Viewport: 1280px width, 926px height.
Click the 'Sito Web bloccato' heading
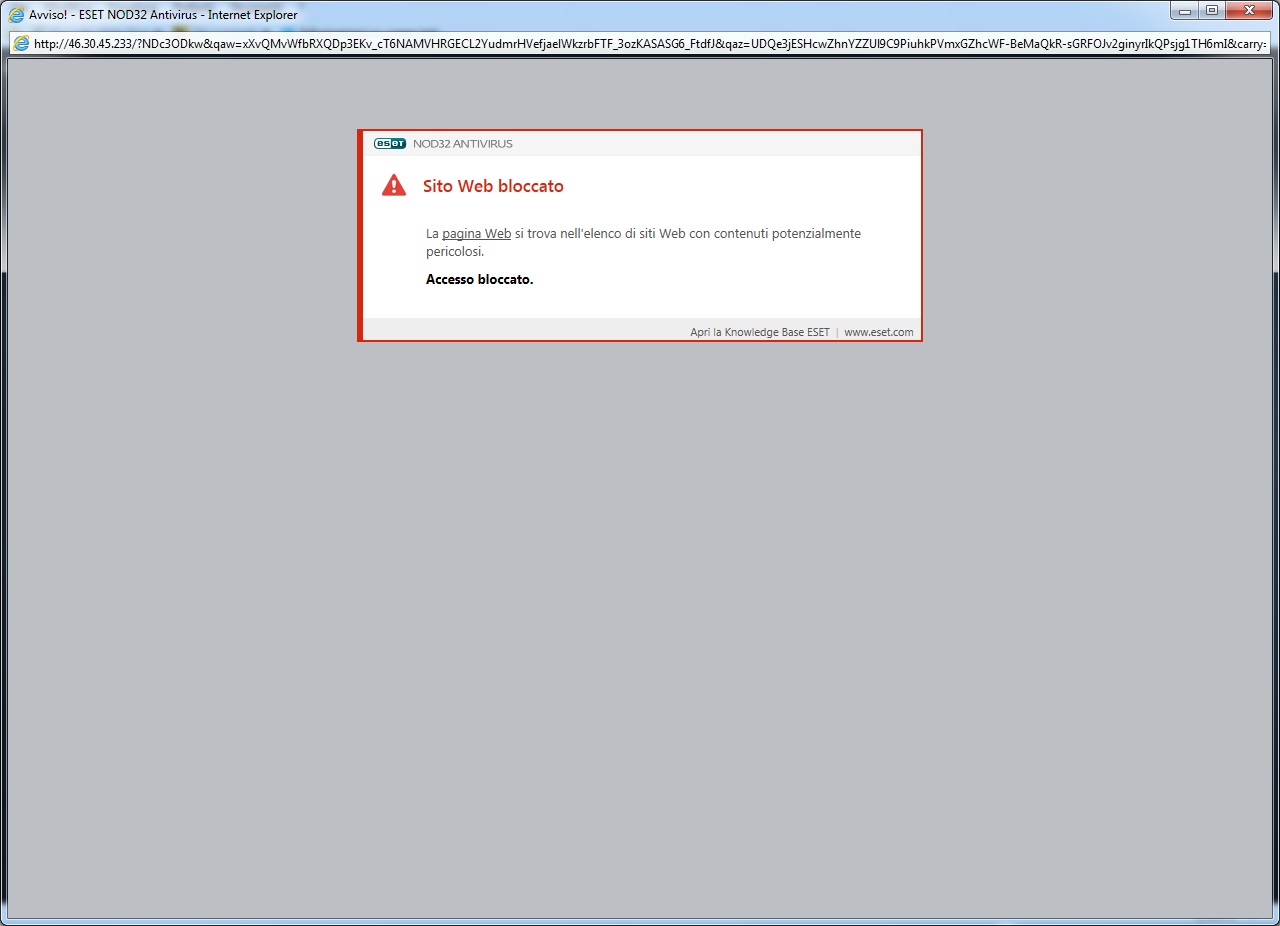493,186
